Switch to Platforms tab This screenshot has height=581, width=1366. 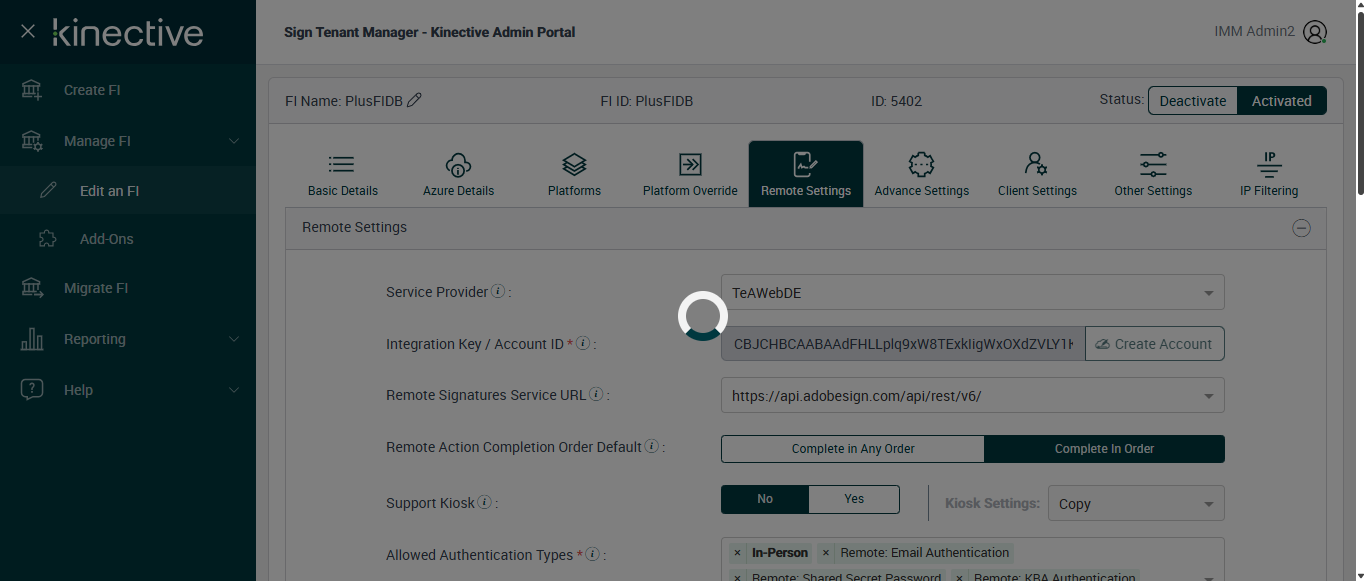pyautogui.click(x=574, y=174)
